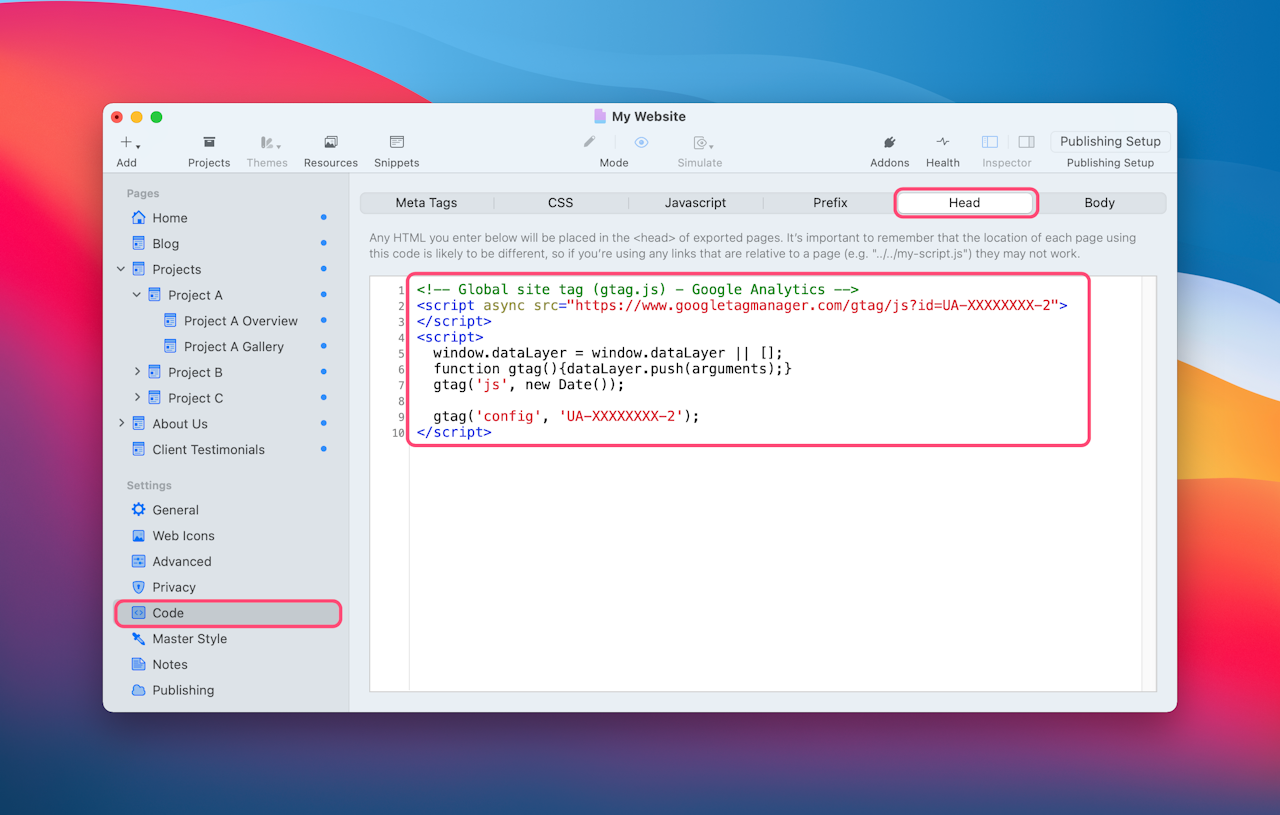Open General settings gear icon
Screen dimensions: 1280x815
pyautogui.click(x=139, y=510)
